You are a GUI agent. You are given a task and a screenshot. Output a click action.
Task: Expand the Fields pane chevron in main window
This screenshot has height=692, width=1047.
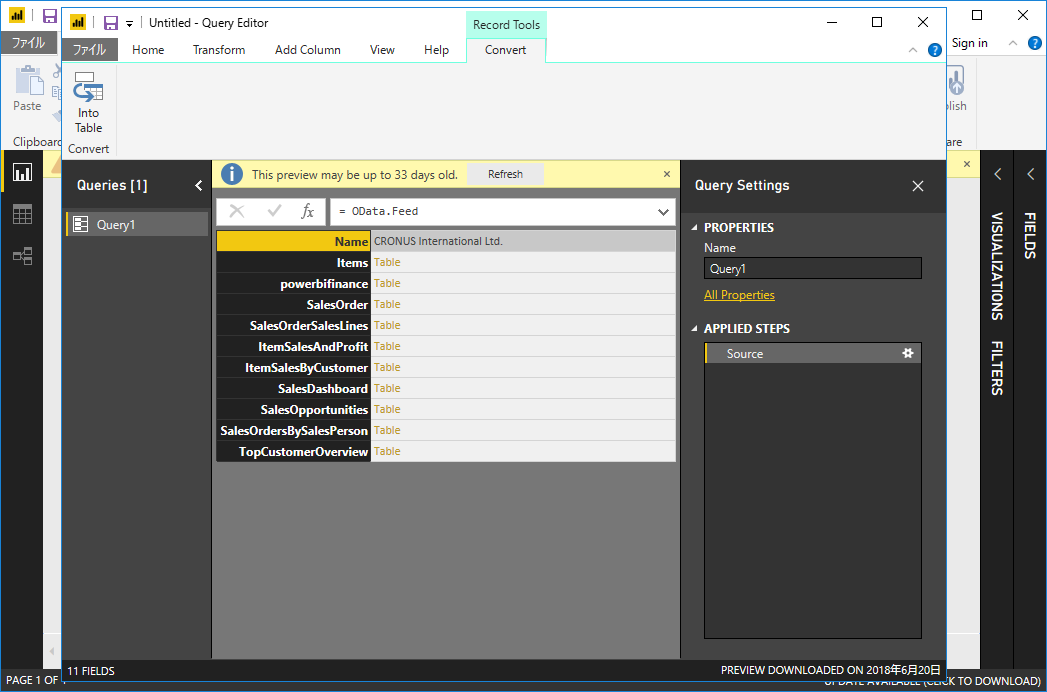1030,174
